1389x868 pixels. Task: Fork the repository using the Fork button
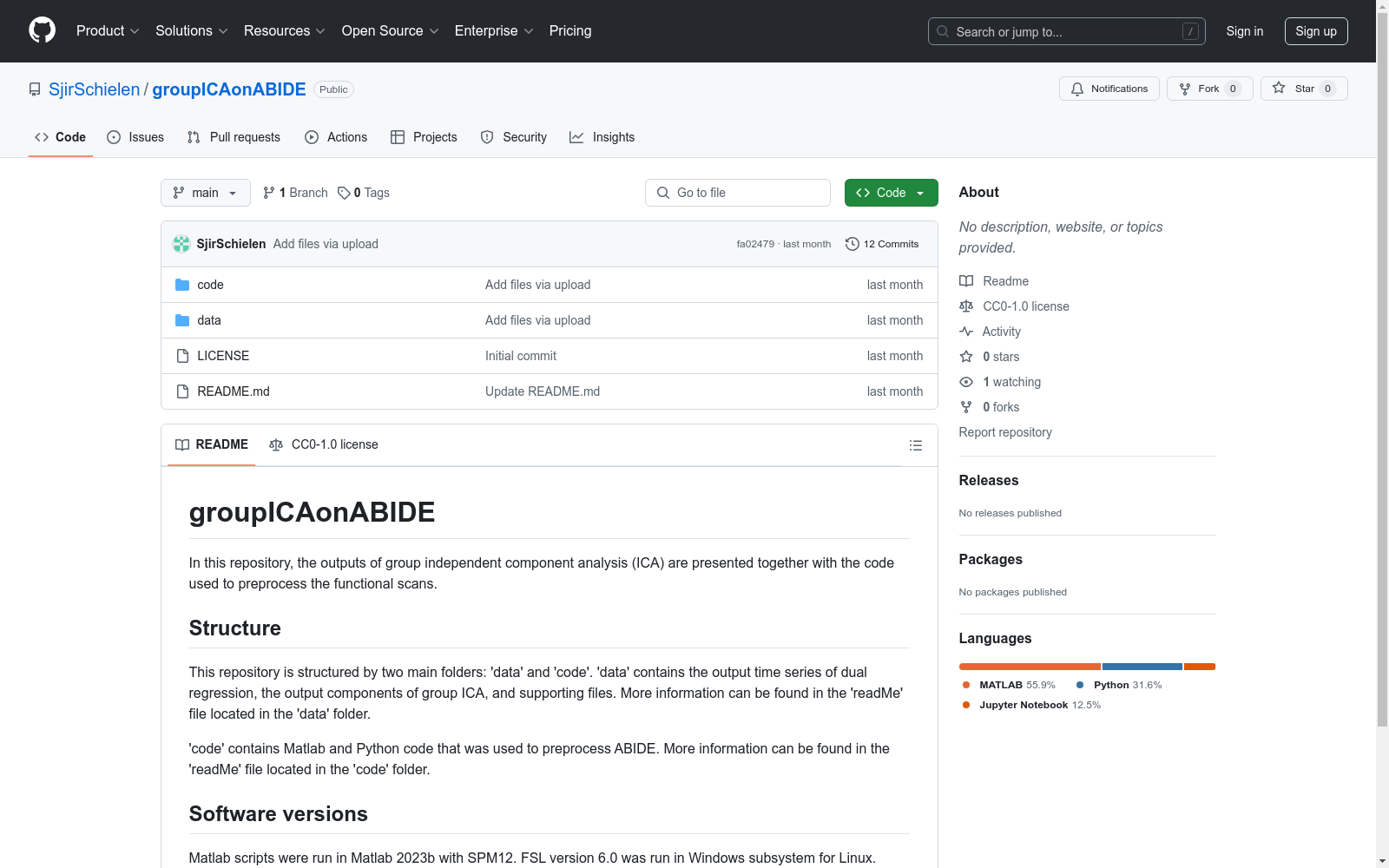(1209, 89)
